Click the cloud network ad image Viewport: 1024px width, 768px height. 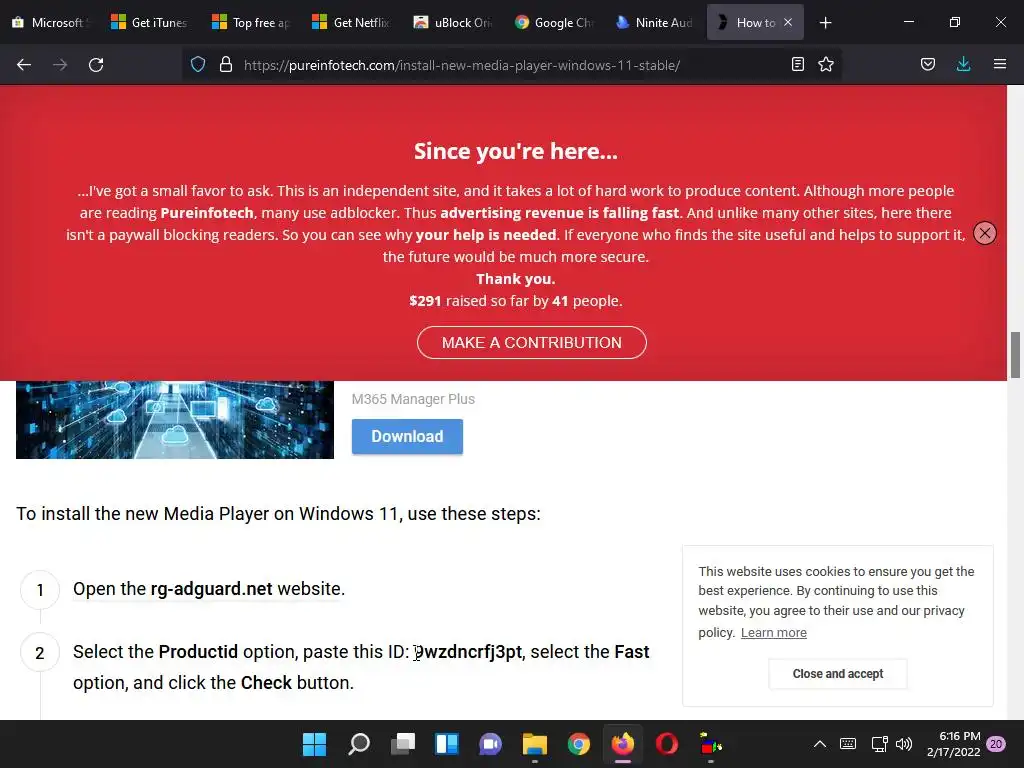pos(174,419)
